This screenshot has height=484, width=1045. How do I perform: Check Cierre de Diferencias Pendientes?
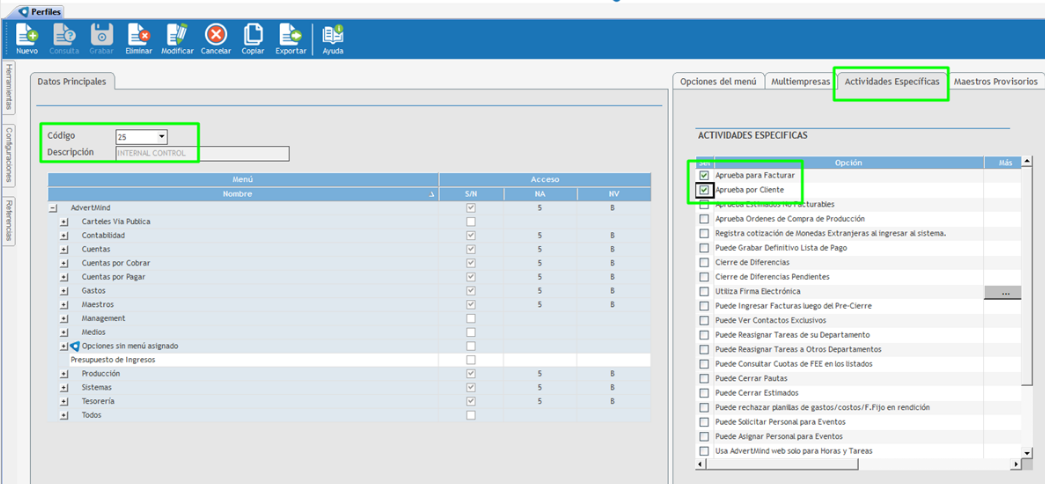coord(704,277)
